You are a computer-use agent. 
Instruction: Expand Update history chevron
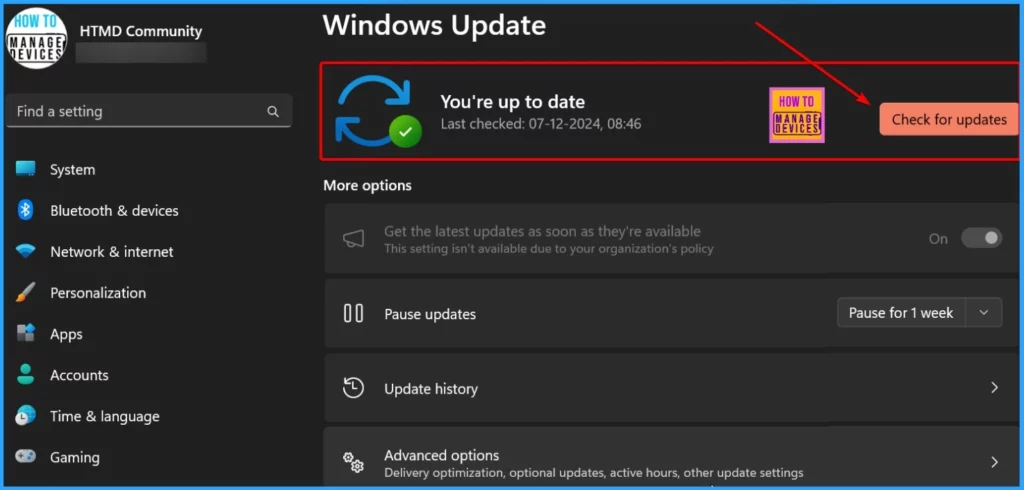pyautogui.click(x=994, y=387)
